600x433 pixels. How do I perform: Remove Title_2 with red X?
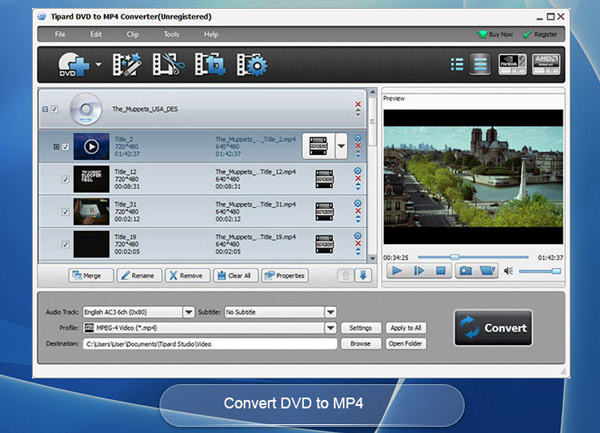click(x=358, y=146)
